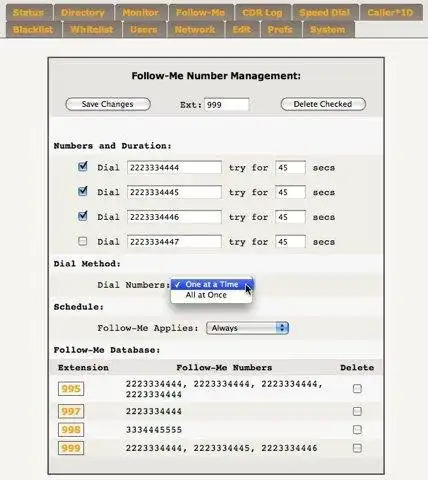Open the Status tab
The image size is (428, 480).
pyautogui.click(x=29, y=13)
